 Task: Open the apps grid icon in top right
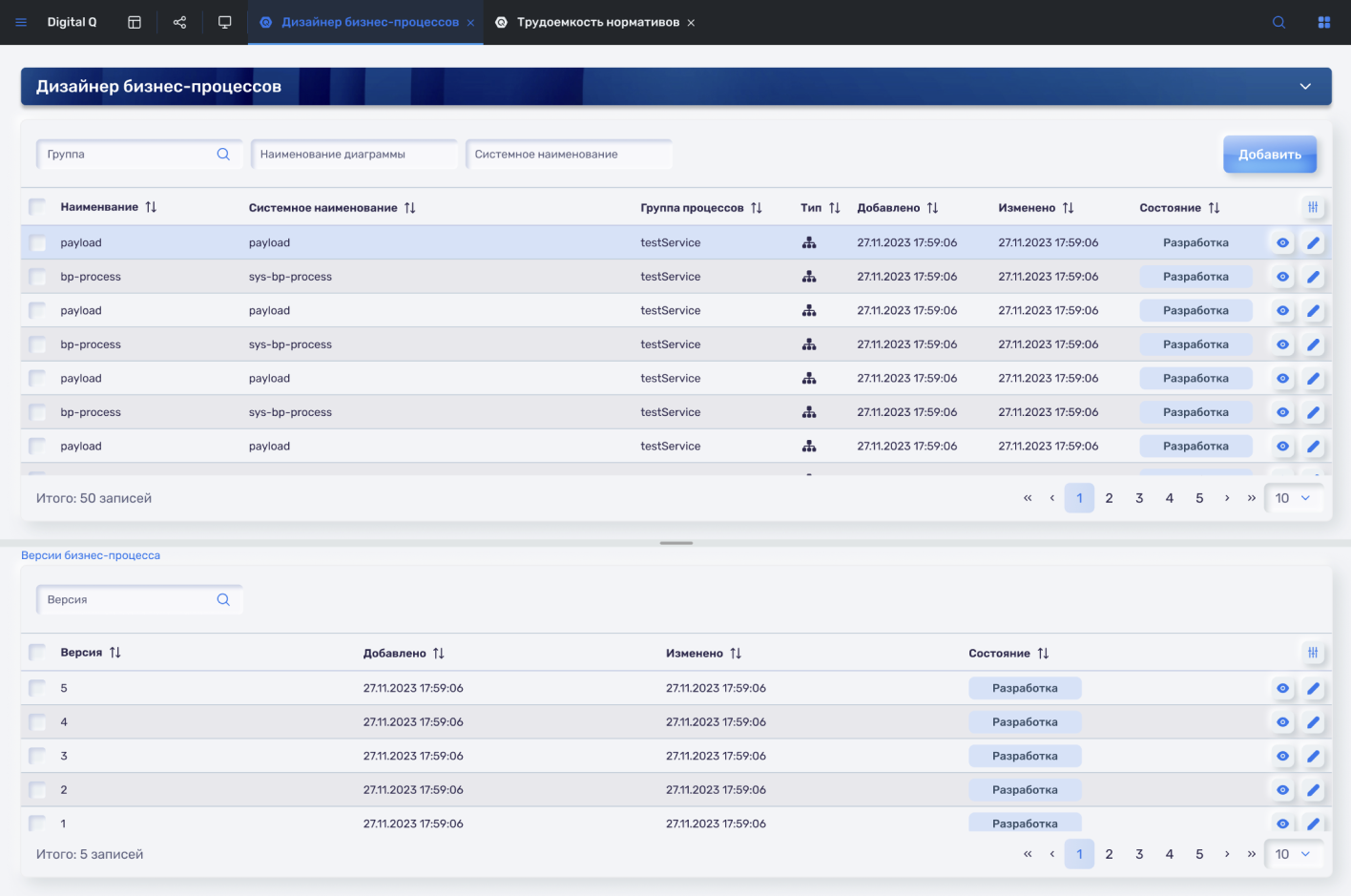(x=1323, y=22)
